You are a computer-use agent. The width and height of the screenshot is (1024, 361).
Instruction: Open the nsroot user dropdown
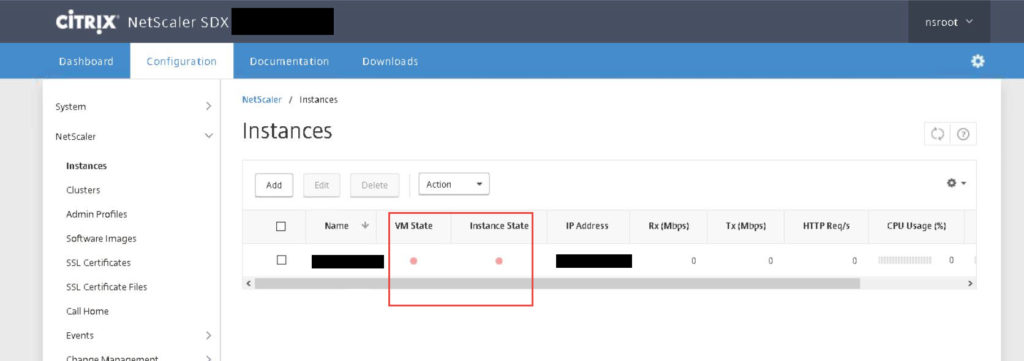tap(949, 22)
